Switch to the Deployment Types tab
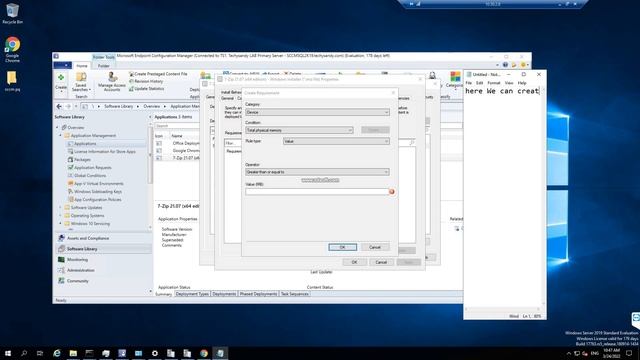Viewport: 640px width, 360px height. click(192, 294)
